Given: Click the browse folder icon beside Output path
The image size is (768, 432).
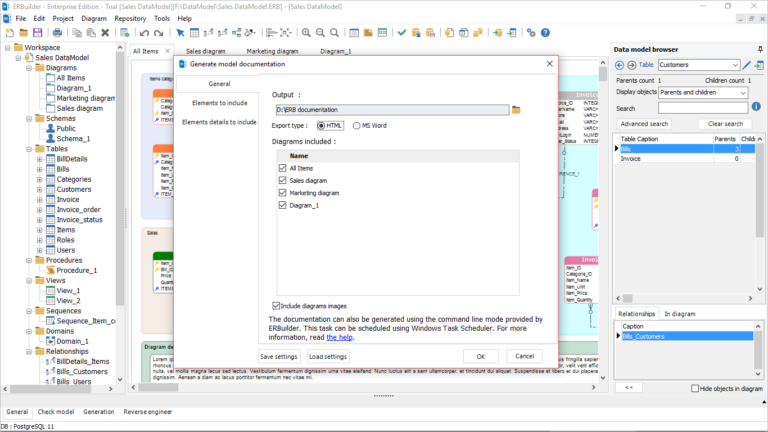Looking at the screenshot, I should 516,110.
